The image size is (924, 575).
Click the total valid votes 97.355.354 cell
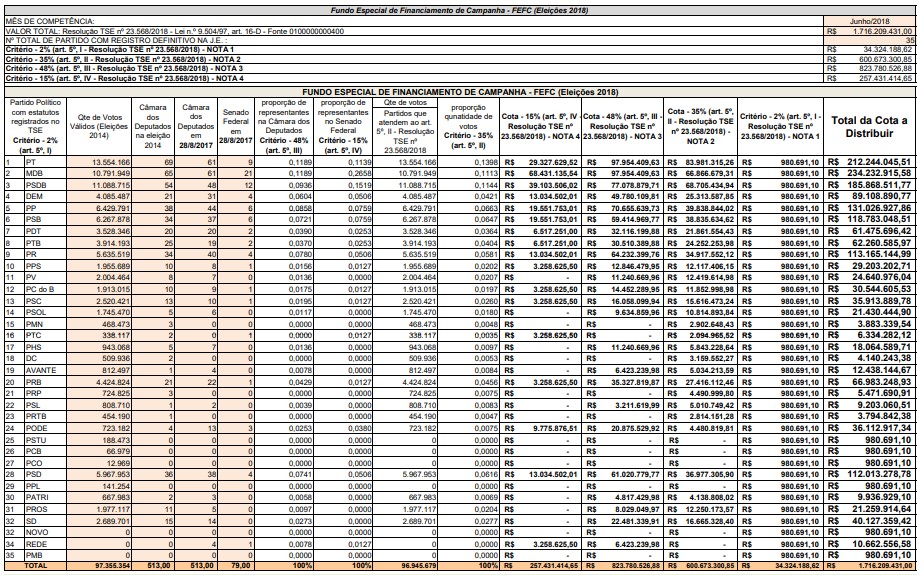click(101, 566)
